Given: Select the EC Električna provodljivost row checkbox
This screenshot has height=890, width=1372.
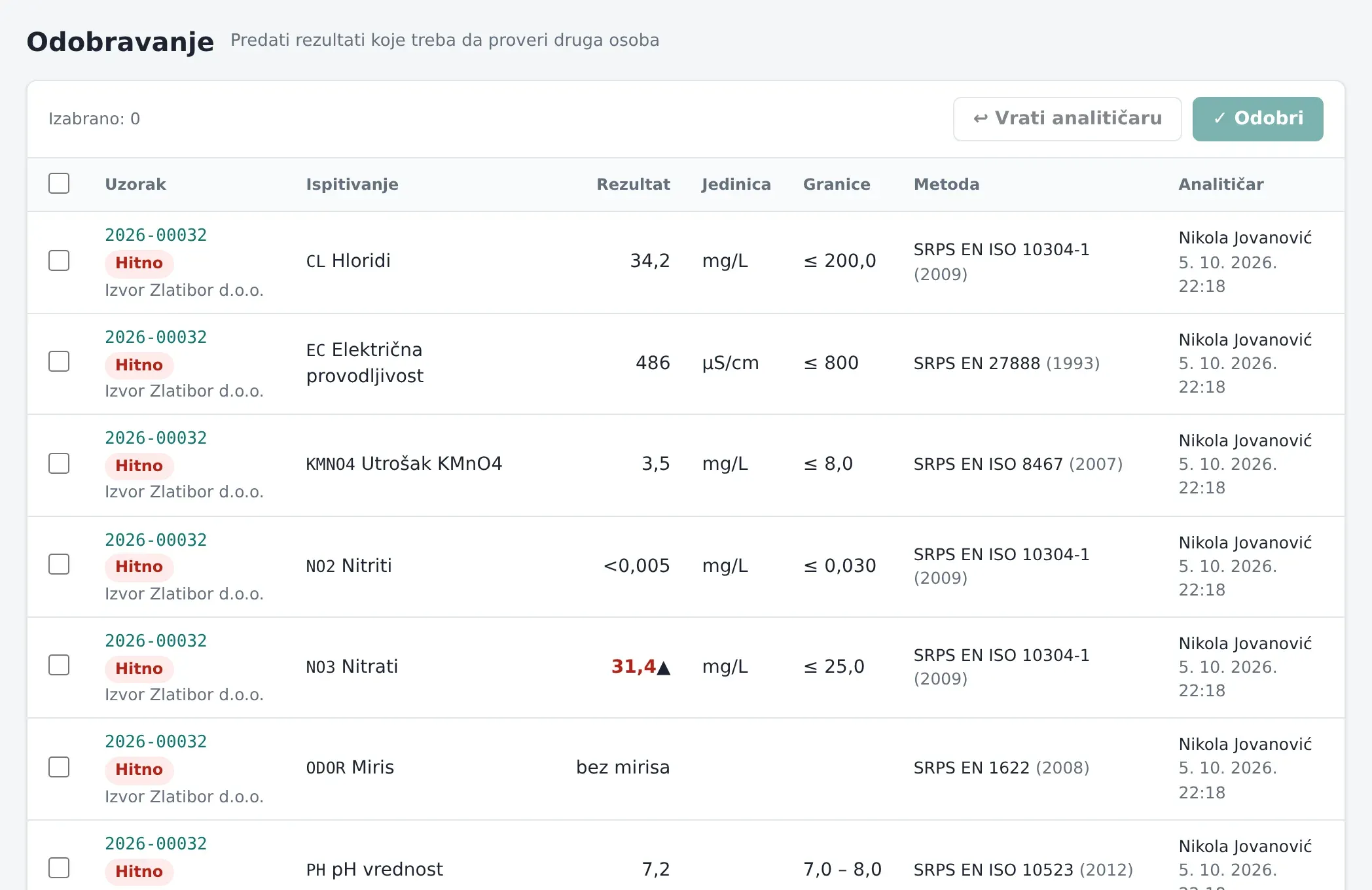Looking at the screenshot, I should (x=59, y=361).
